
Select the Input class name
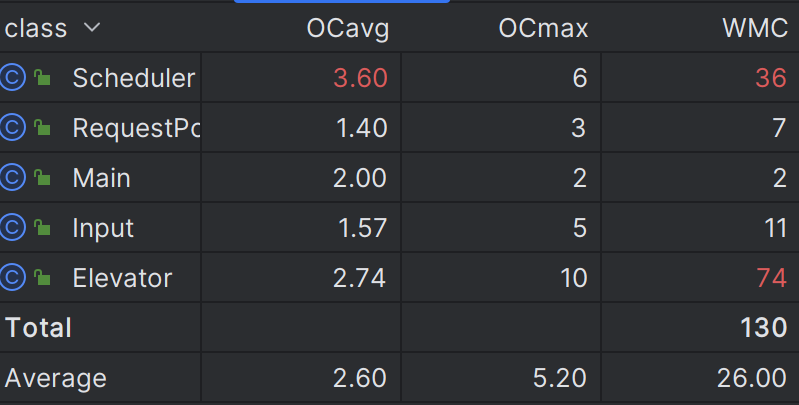[103, 228]
